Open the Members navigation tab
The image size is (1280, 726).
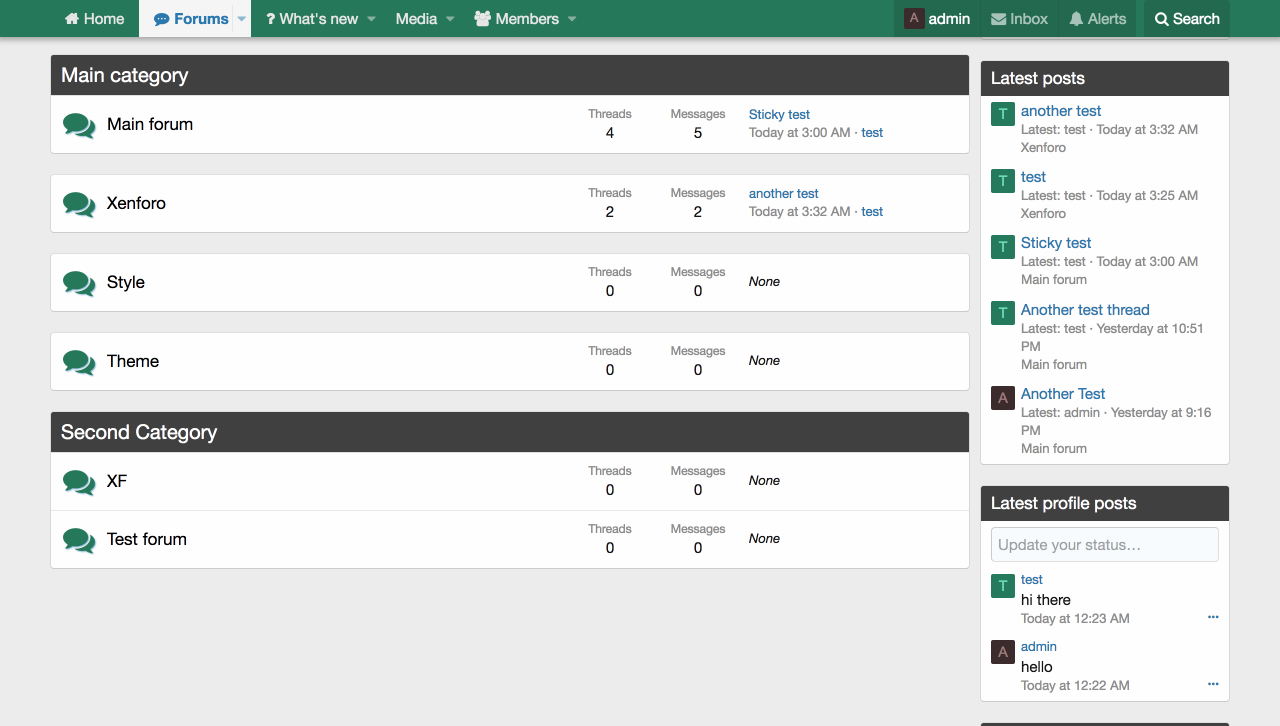[516, 19]
